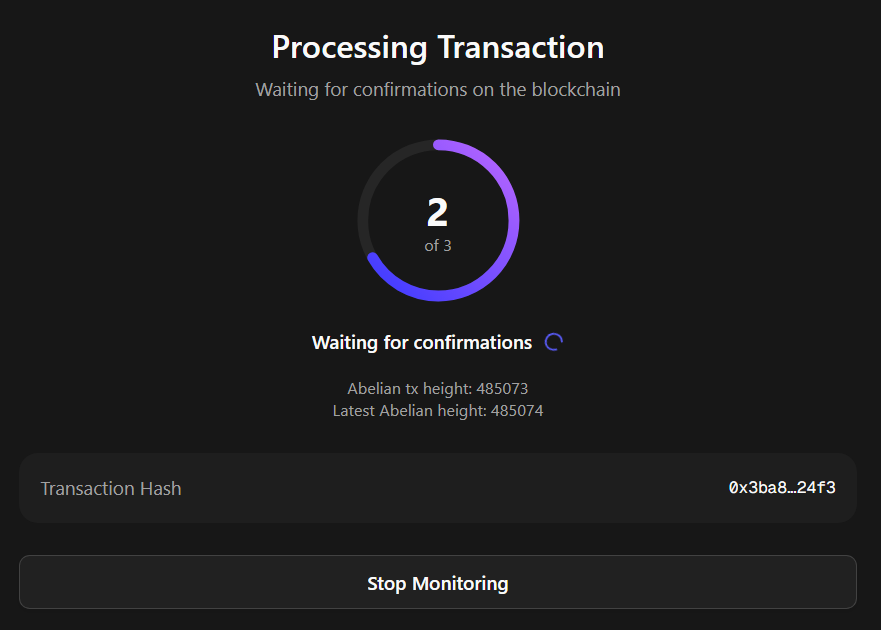881x630 pixels.
Task: Click the ring center to view confirmation details
Action: click(x=438, y=220)
